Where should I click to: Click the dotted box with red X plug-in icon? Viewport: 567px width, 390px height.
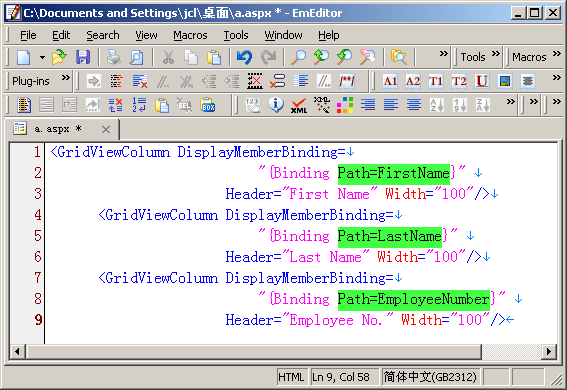(255, 81)
